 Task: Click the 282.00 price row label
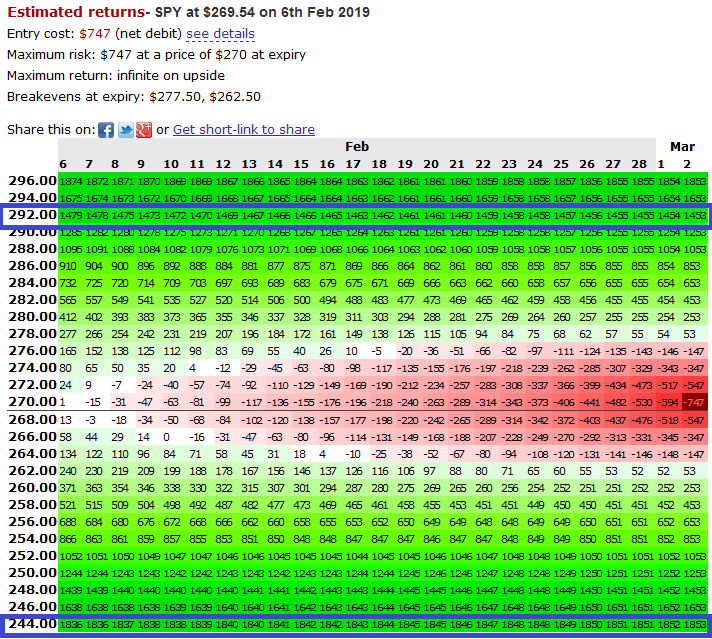pyautogui.click(x=32, y=300)
